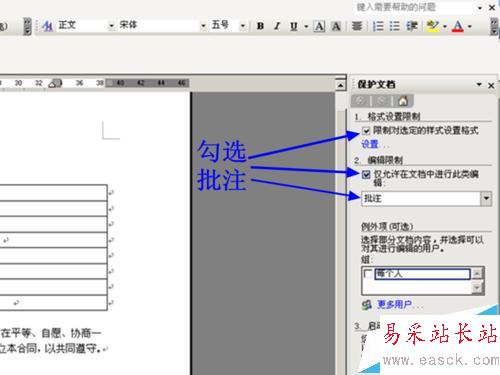
Task: Open the font color dropdown arrow
Action: click(470, 26)
